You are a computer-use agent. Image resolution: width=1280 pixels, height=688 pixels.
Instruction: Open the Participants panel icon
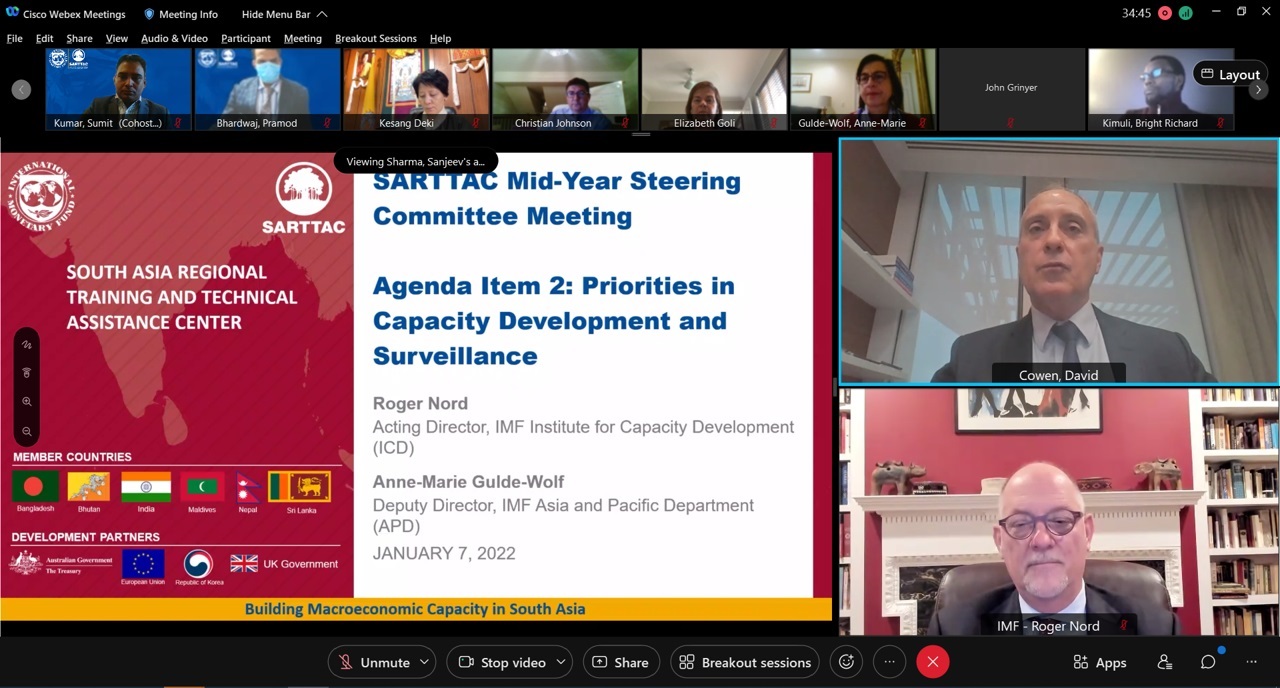pos(1165,662)
